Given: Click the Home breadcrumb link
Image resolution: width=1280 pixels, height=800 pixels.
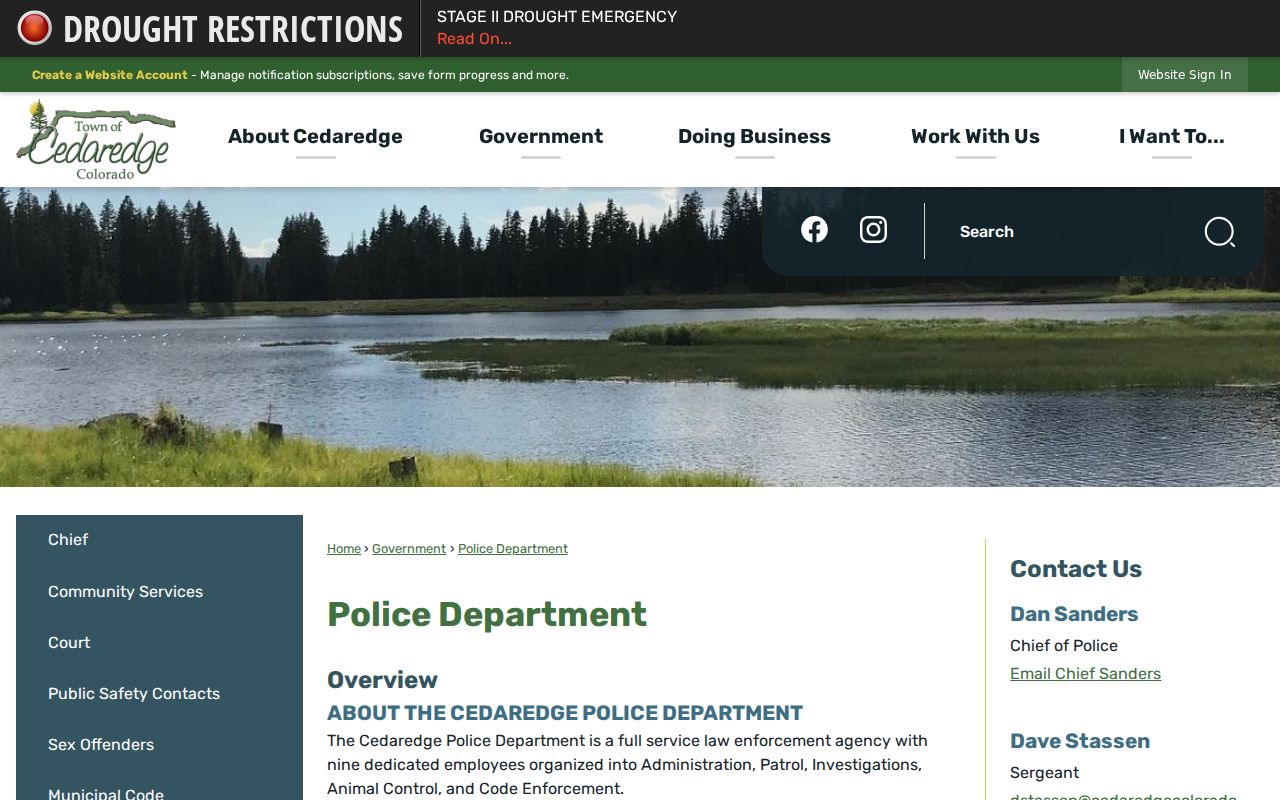Looking at the screenshot, I should click(x=344, y=549).
